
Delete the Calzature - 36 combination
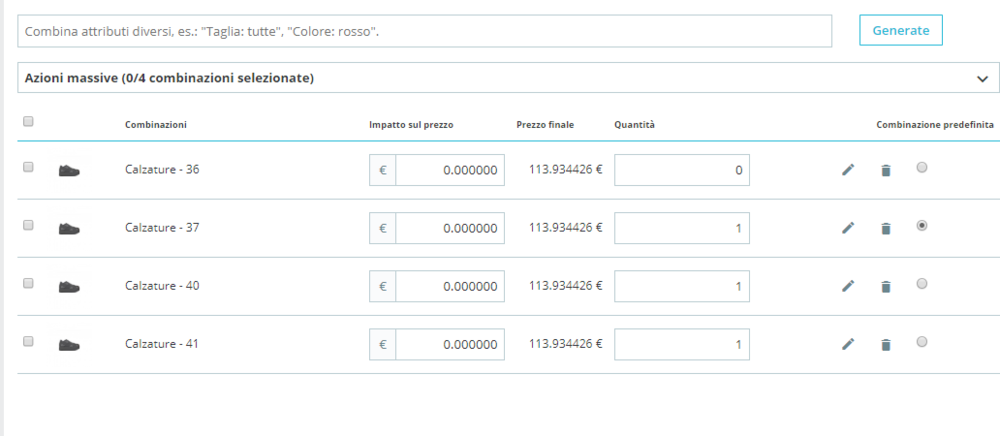[x=885, y=170]
